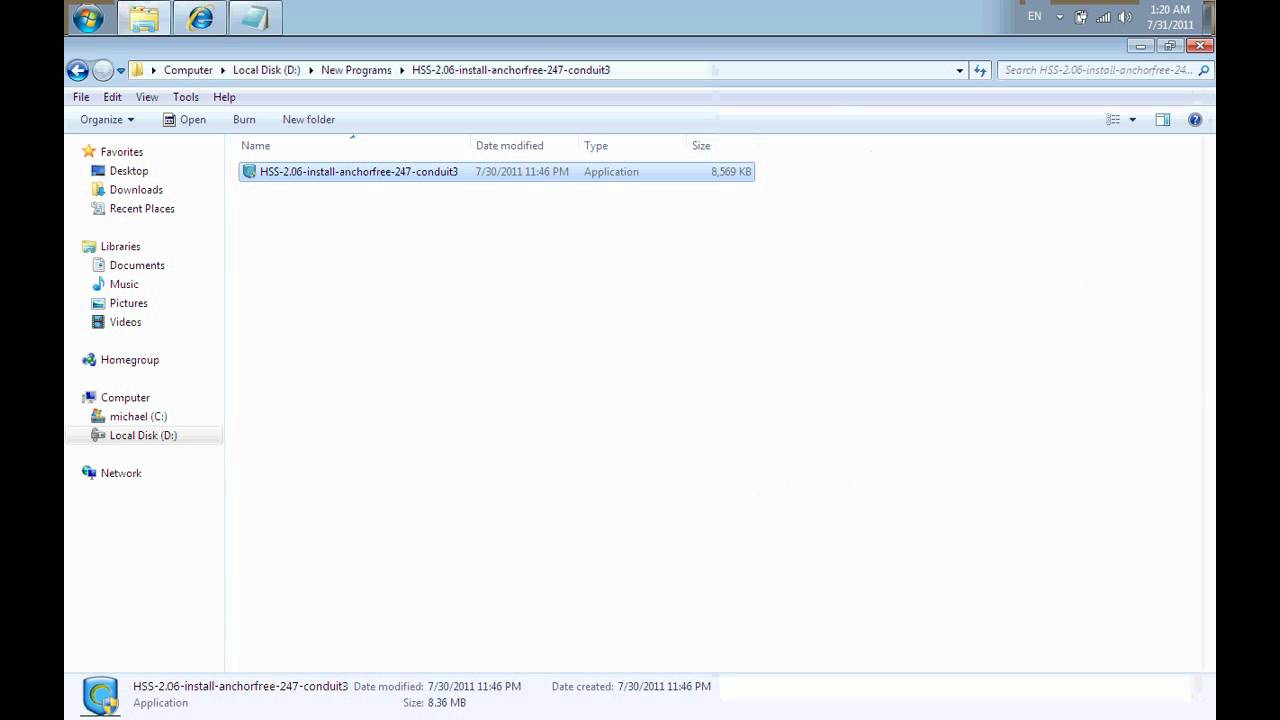Click HSS-2.06 folder in address path
The height and width of the screenshot is (720, 1280).
point(511,70)
